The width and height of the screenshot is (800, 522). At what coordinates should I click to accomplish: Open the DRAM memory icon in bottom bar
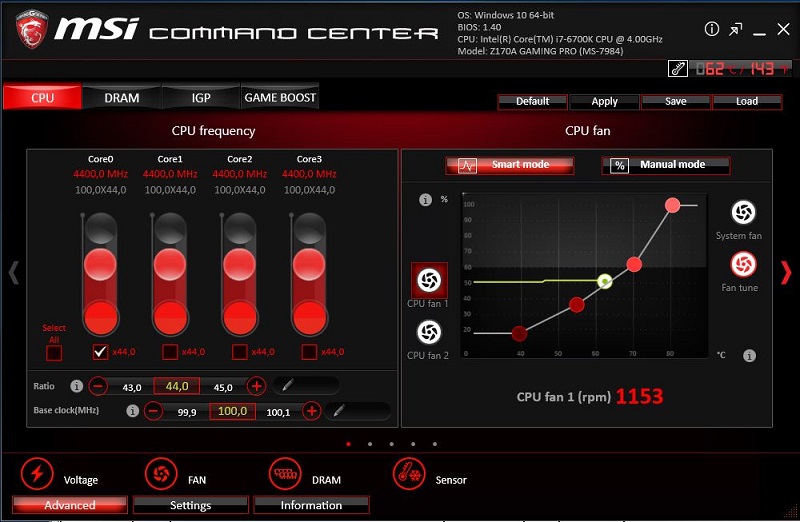(x=285, y=474)
